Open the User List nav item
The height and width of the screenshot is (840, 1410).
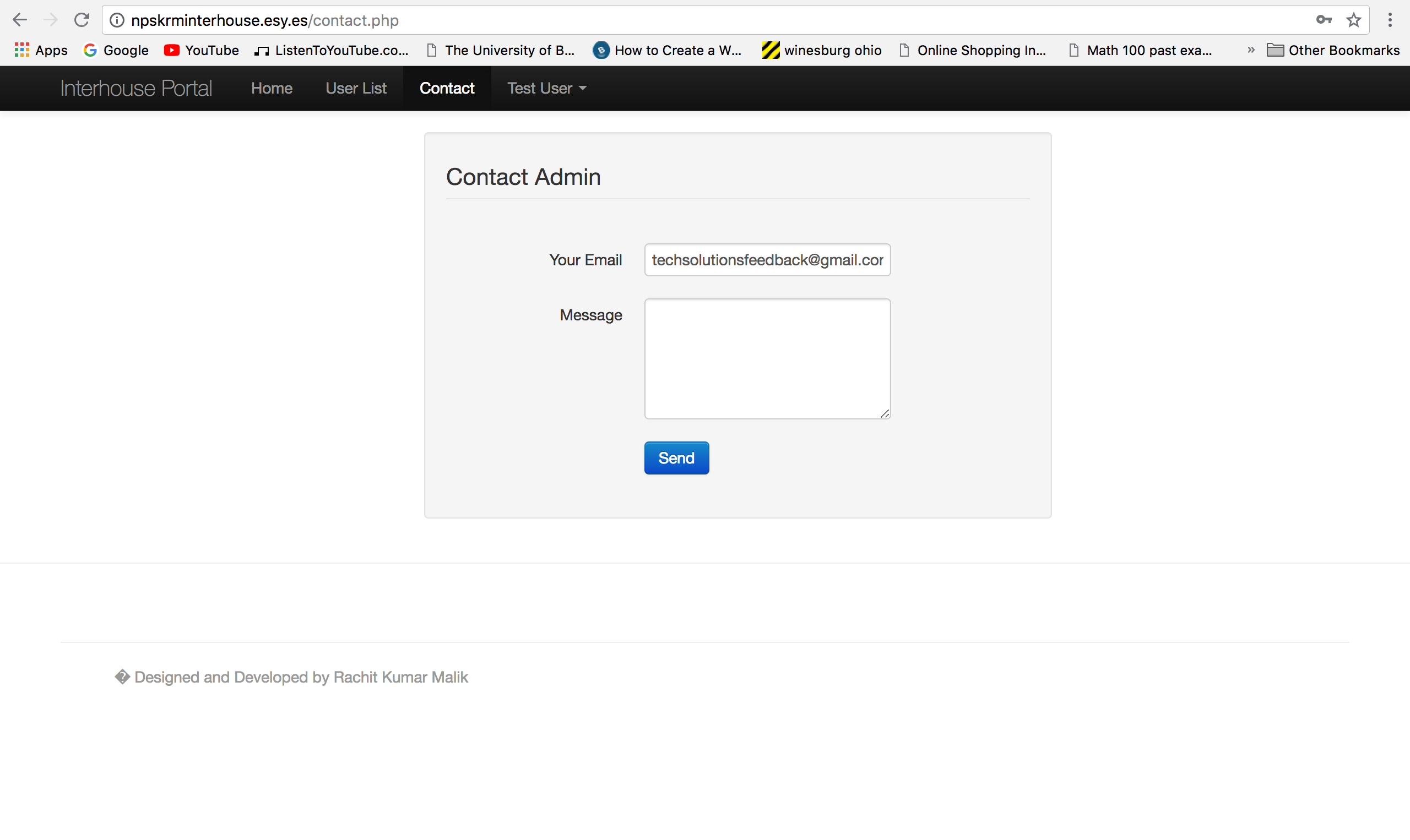click(356, 88)
